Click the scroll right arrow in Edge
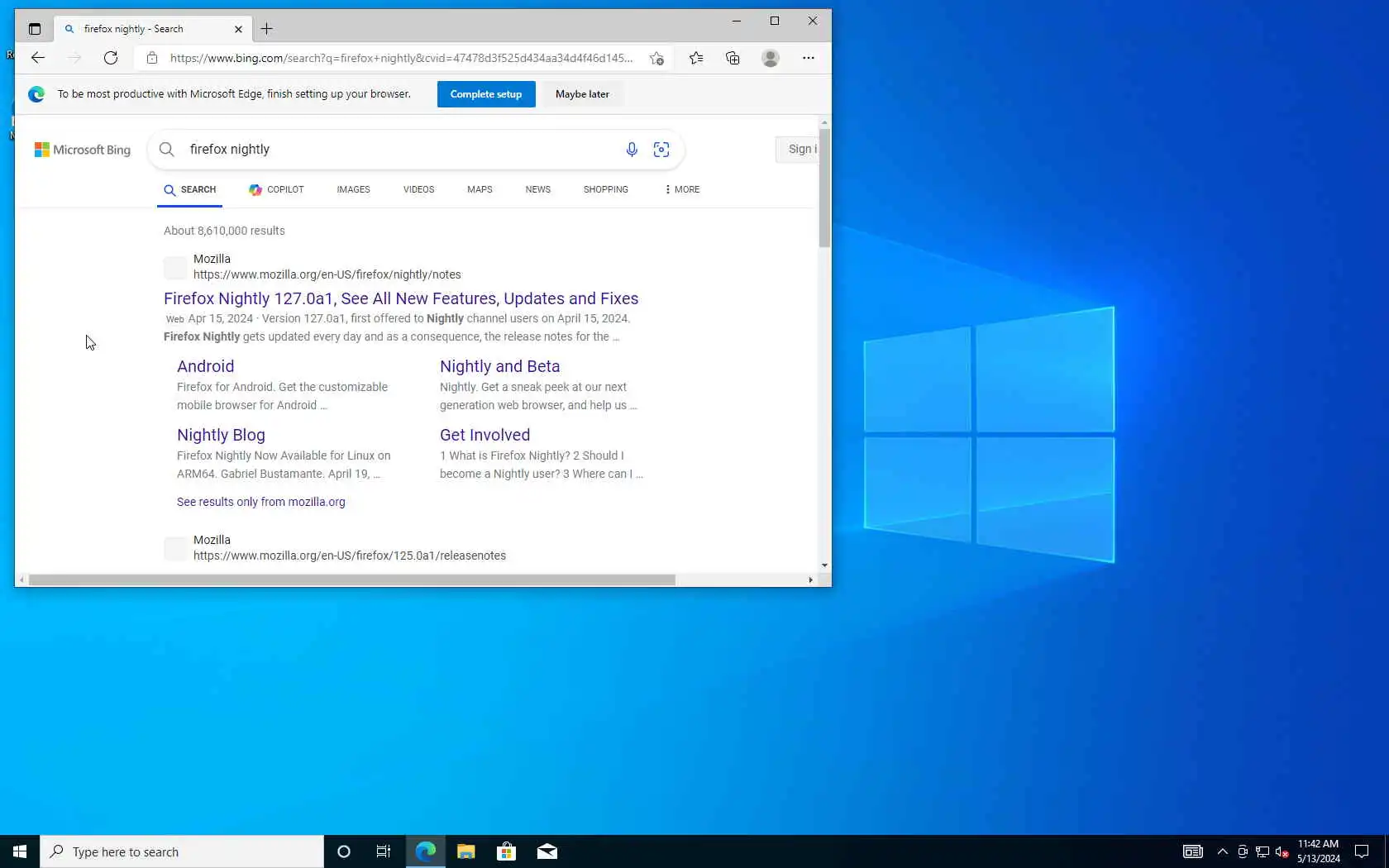Image resolution: width=1389 pixels, height=868 pixels. tap(810, 579)
